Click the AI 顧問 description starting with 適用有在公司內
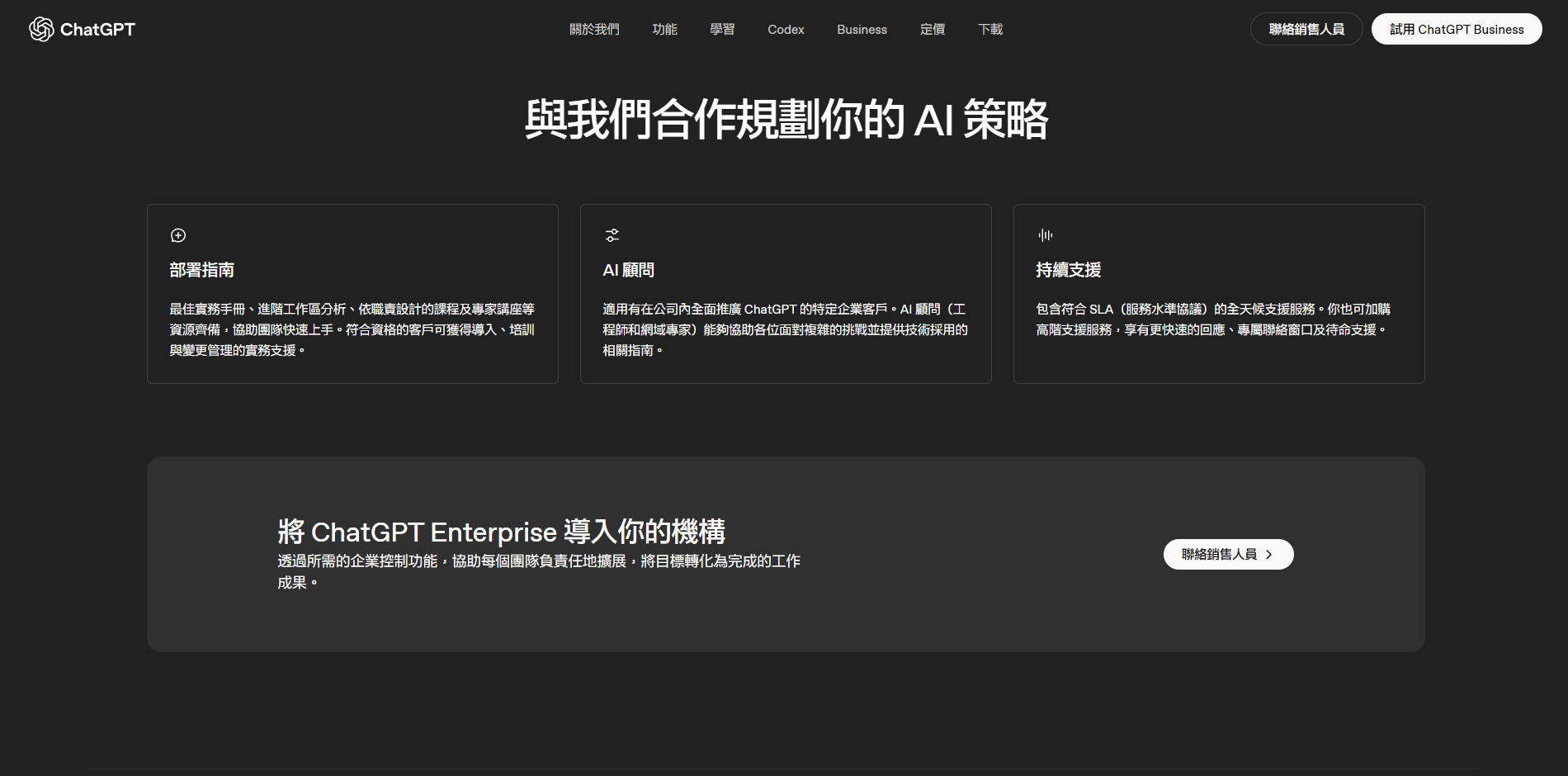 click(x=786, y=329)
